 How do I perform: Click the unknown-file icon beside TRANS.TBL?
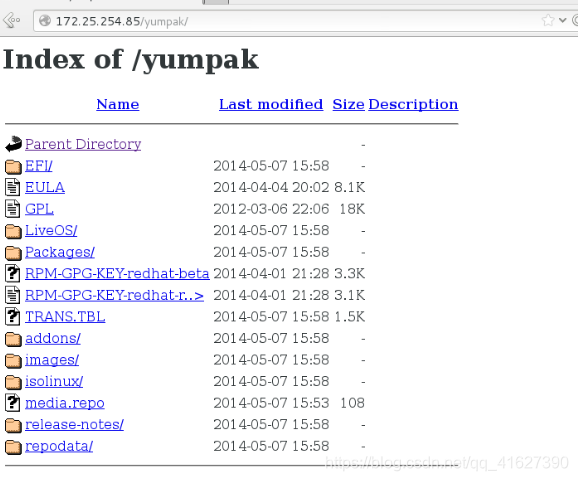tap(13, 316)
